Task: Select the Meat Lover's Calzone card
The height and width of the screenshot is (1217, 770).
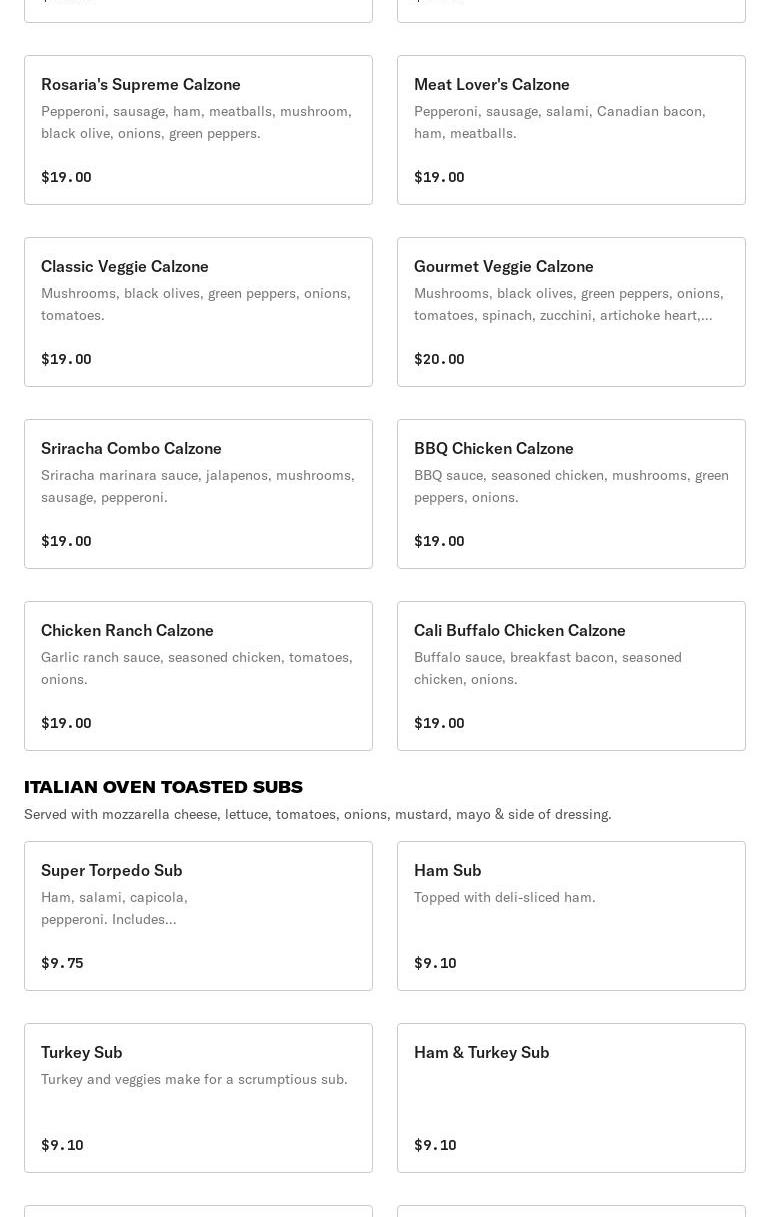Action: [571, 130]
